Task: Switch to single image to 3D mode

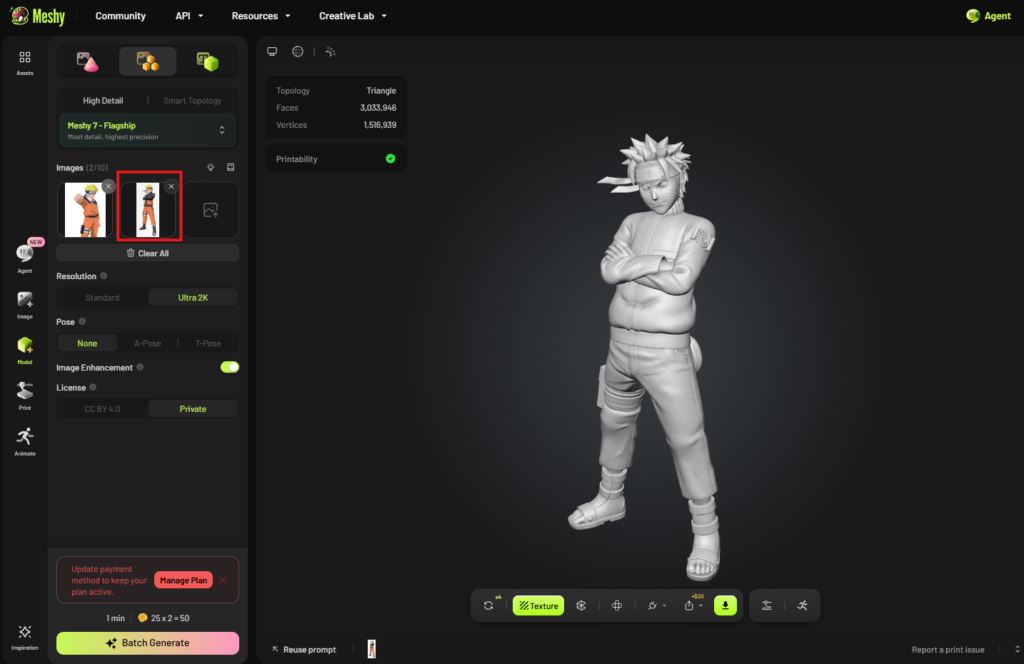Action: [87, 61]
